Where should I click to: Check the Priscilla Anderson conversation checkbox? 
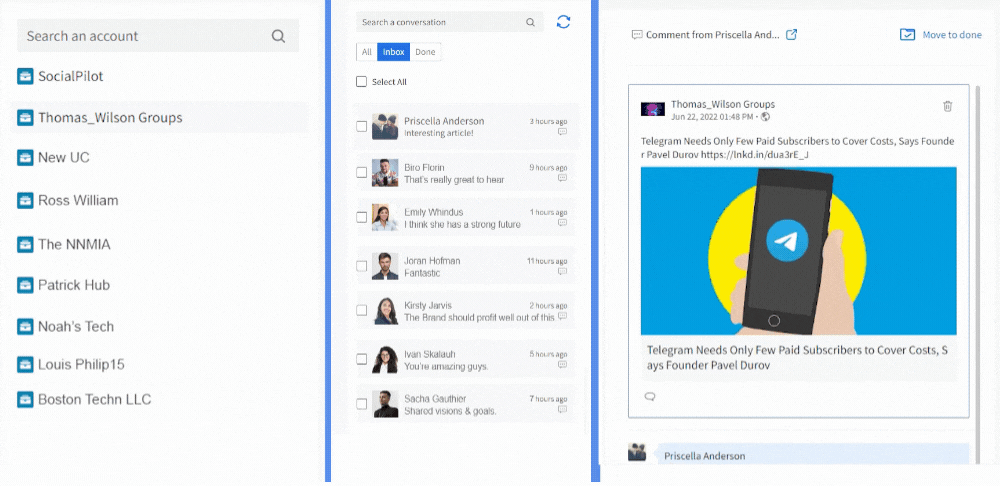pyautogui.click(x=362, y=127)
